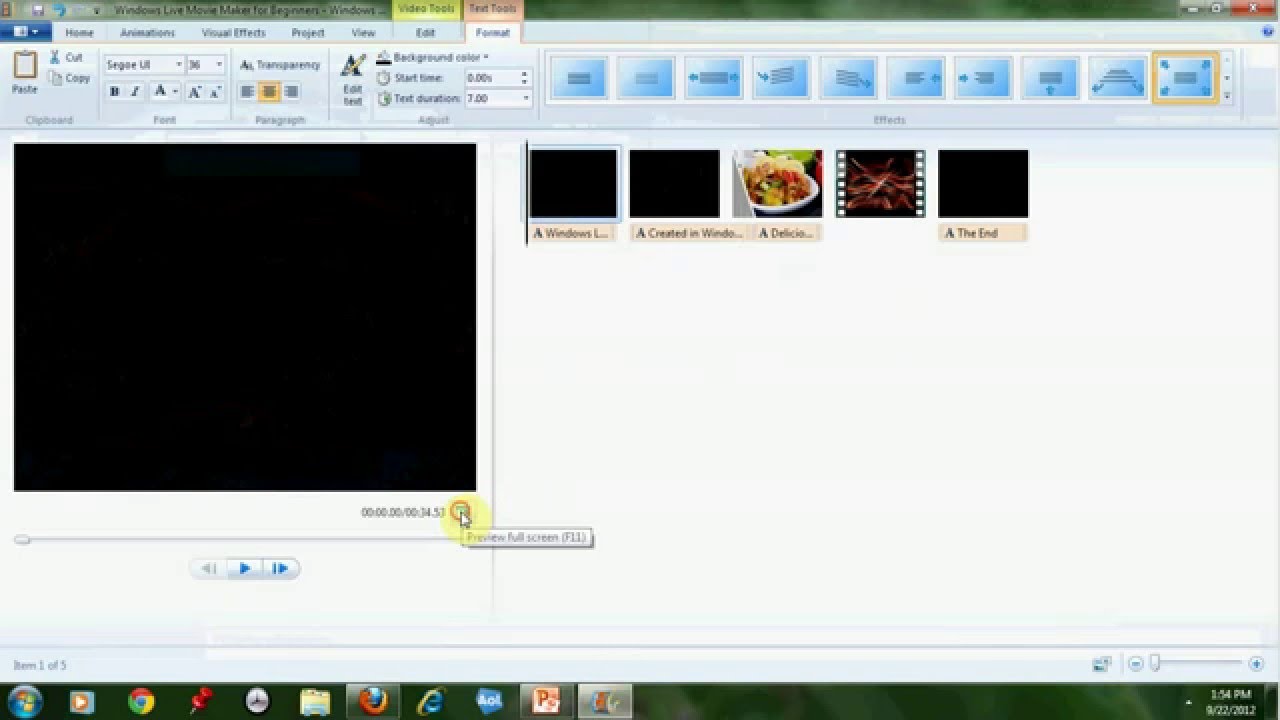The image size is (1280, 720).
Task: Show next row of Effects gallery
Action: click(1227, 77)
